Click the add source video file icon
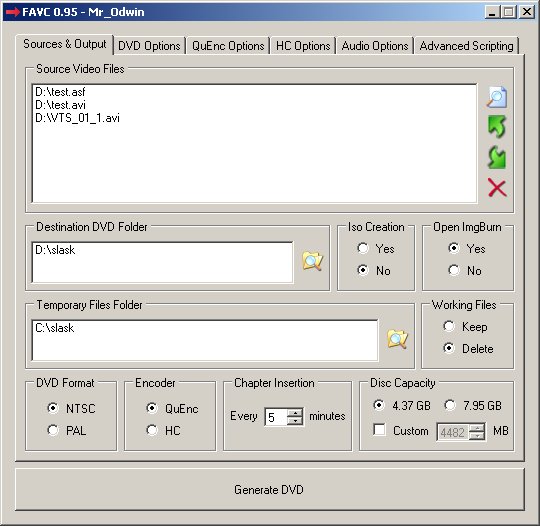This screenshot has width=540, height=526. tap(497, 97)
